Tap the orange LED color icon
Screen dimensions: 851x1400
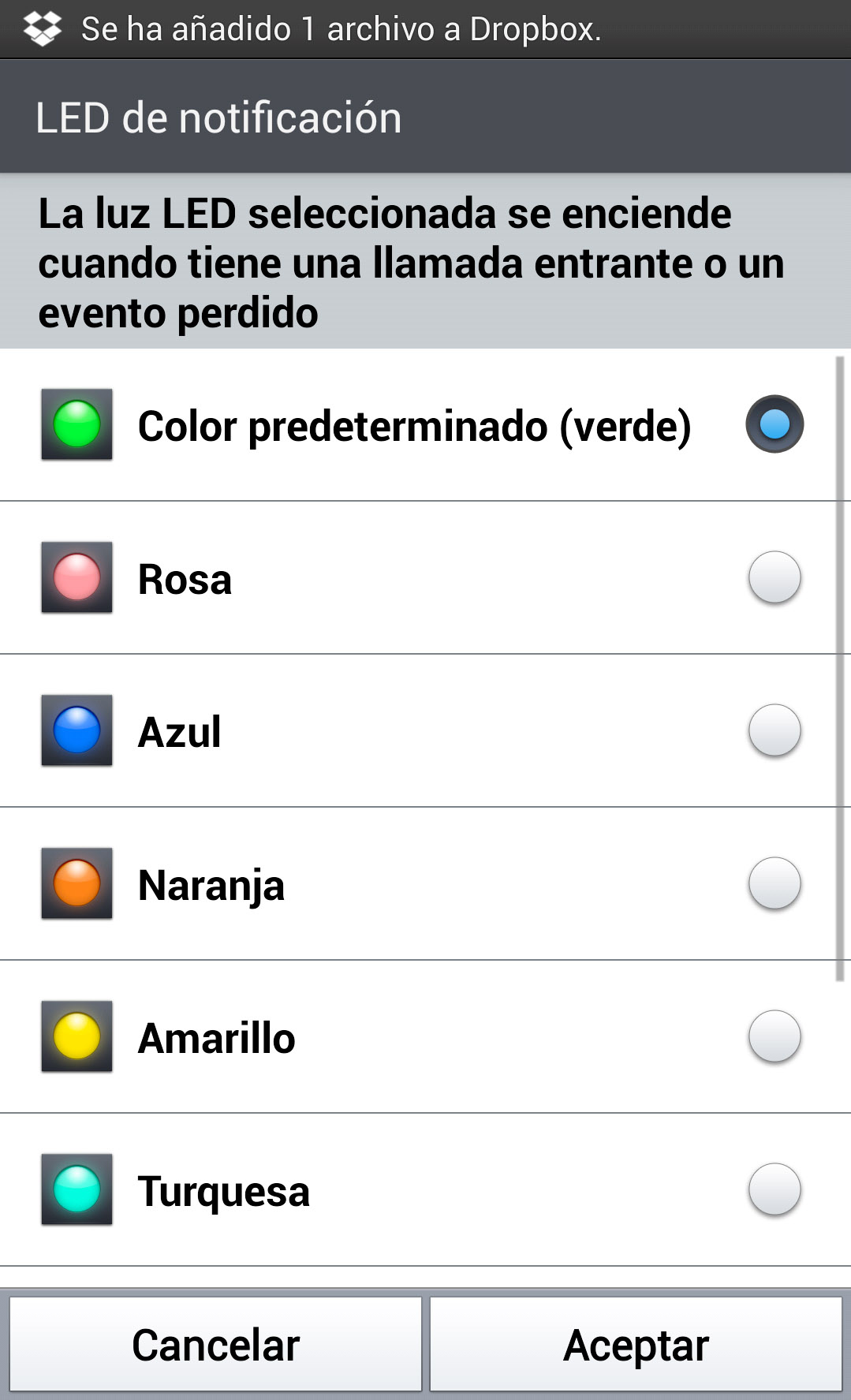(x=77, y=883)
